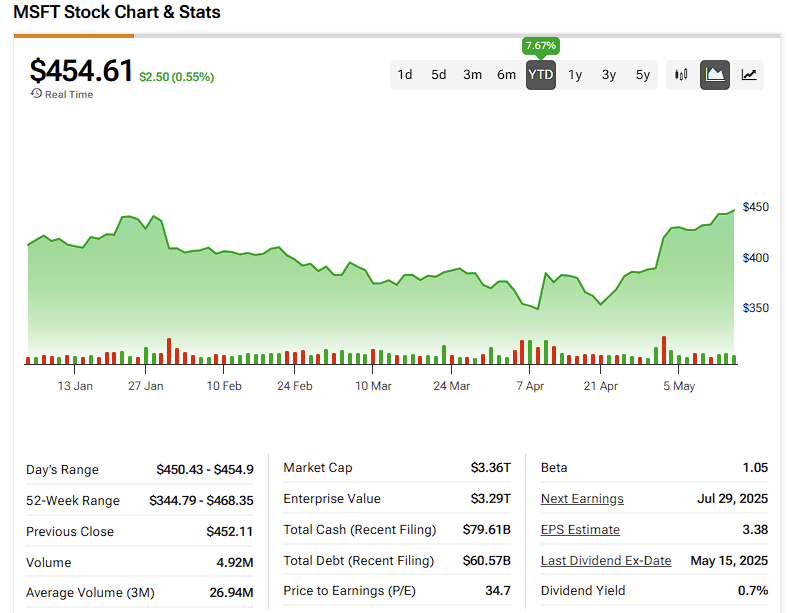Image resolution: width=791 pixels, height=613 pixels.
Task: Select the 5y time range
Action: [643, 75]
